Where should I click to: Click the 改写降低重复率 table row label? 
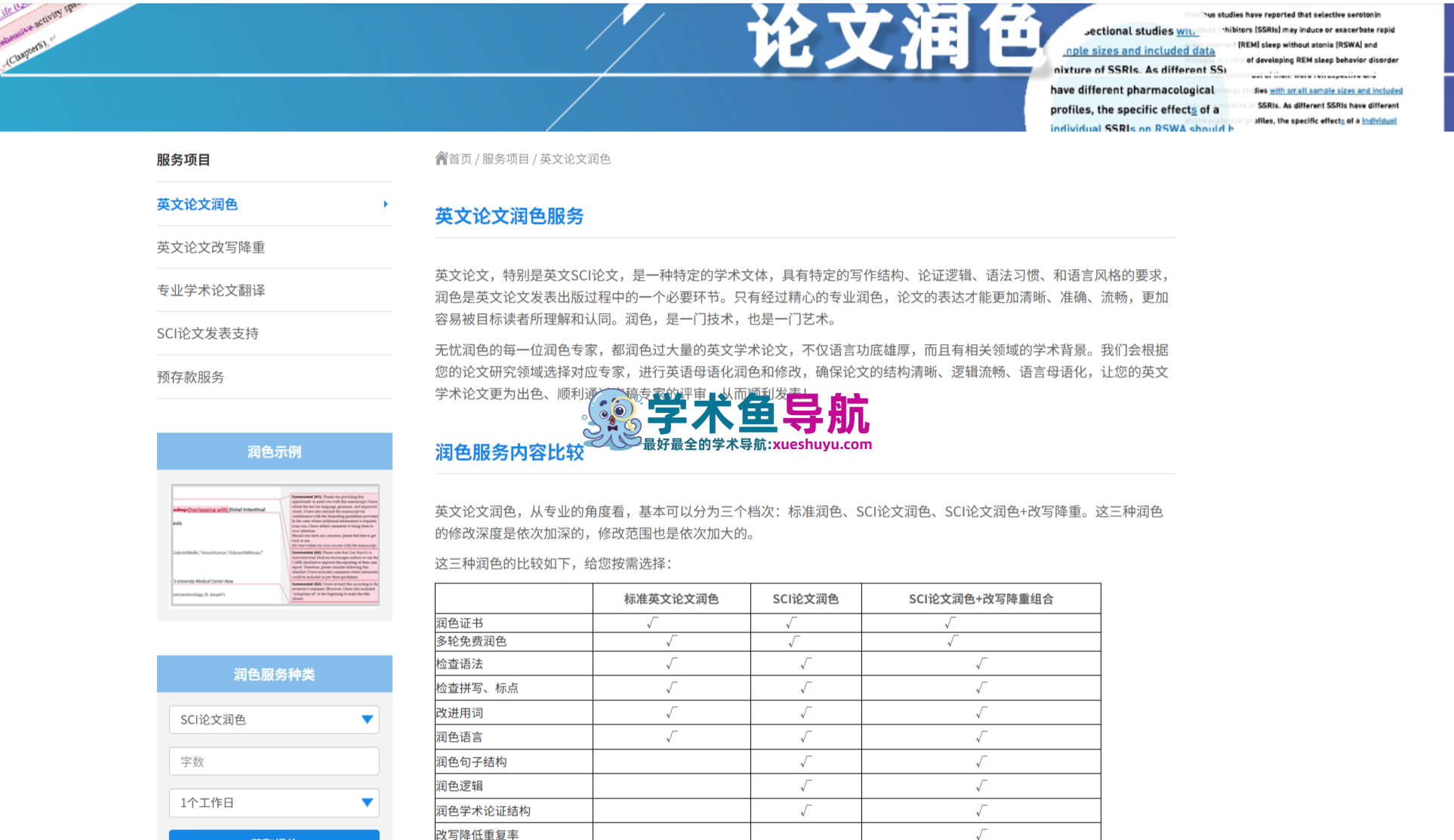(x=477, y=834)
